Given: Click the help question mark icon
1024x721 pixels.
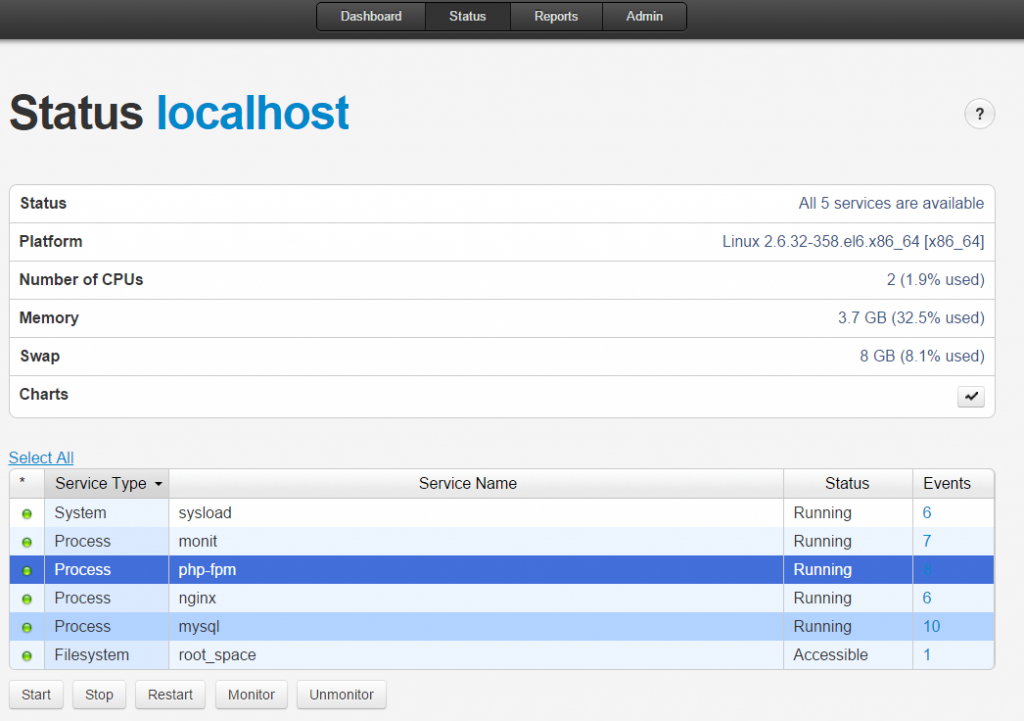Looking at the screenshot, I should 979,114.
